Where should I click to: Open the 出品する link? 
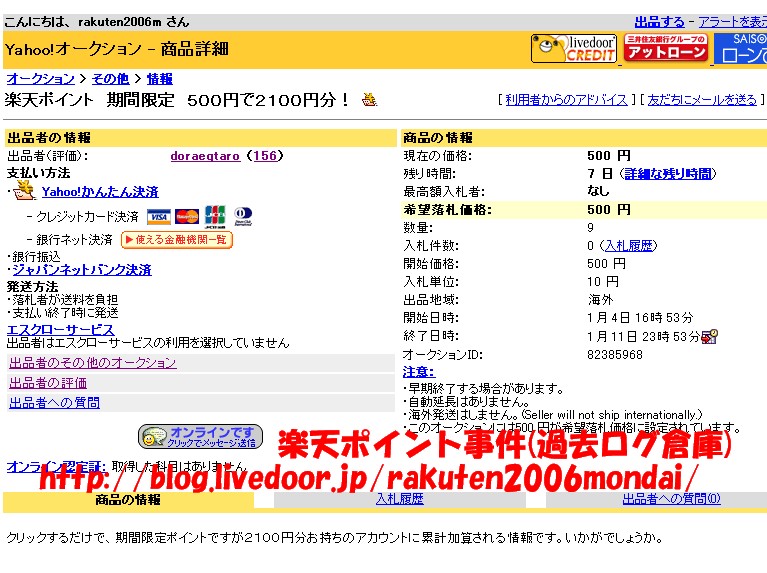tap(659, 22)
